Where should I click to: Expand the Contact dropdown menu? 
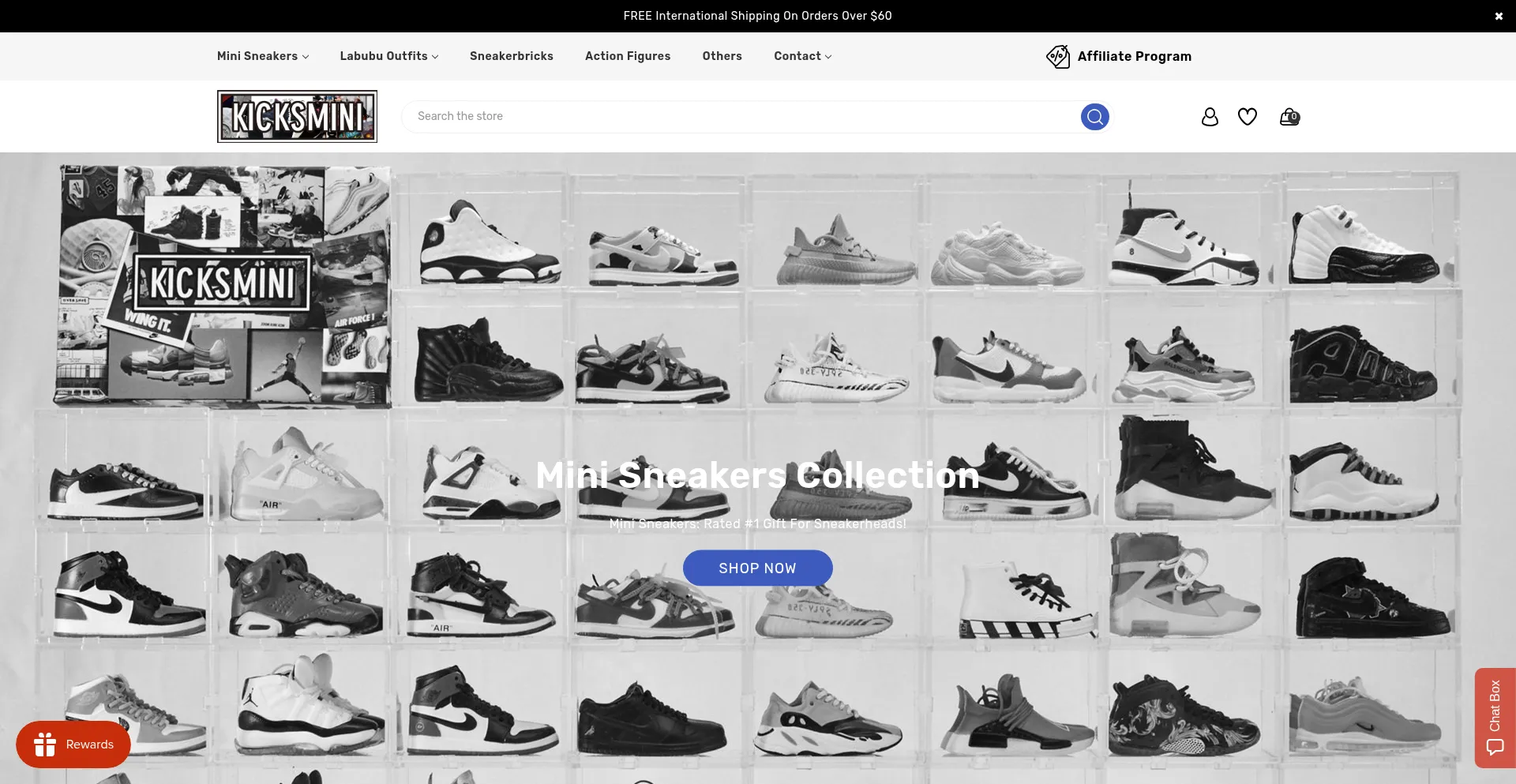coord(802,56)
